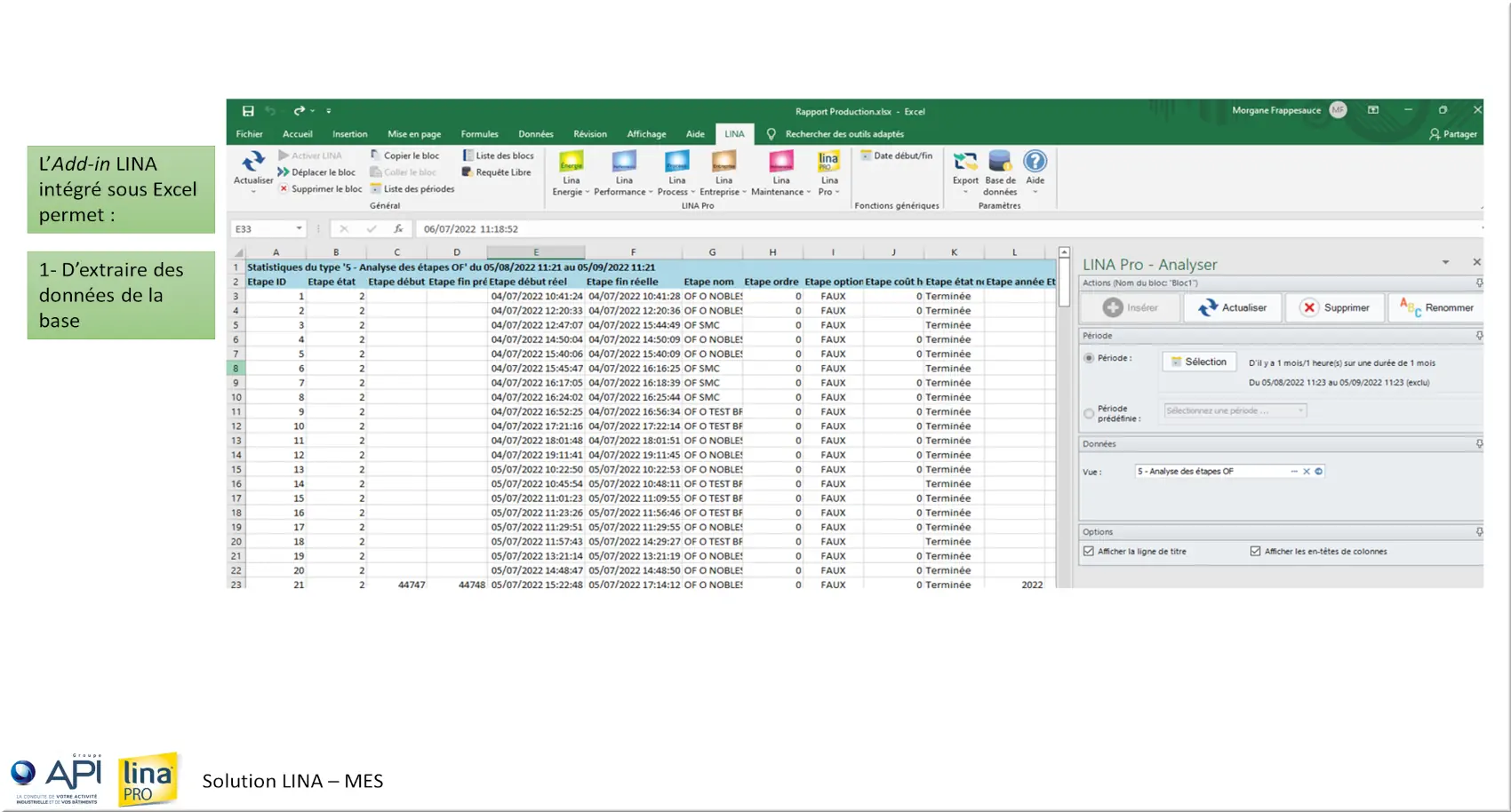Viewport: 1511px width, 812px height.
Task: Select the Période radio button
Action: coord(1089,358)
